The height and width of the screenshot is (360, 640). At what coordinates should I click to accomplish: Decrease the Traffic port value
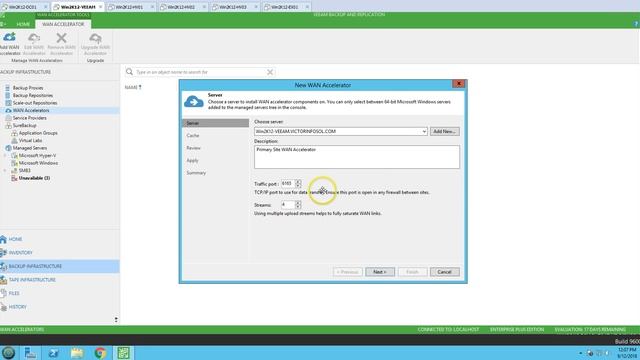point(298,186)
